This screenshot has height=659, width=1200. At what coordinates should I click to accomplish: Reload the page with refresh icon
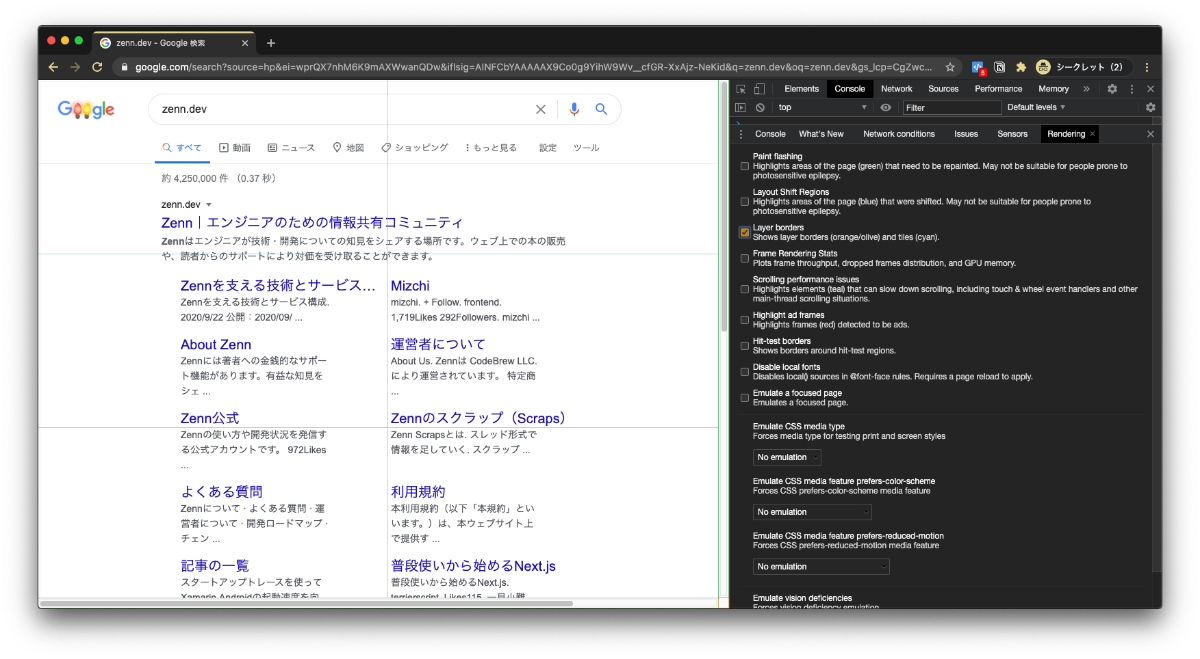tap(97, 67)
